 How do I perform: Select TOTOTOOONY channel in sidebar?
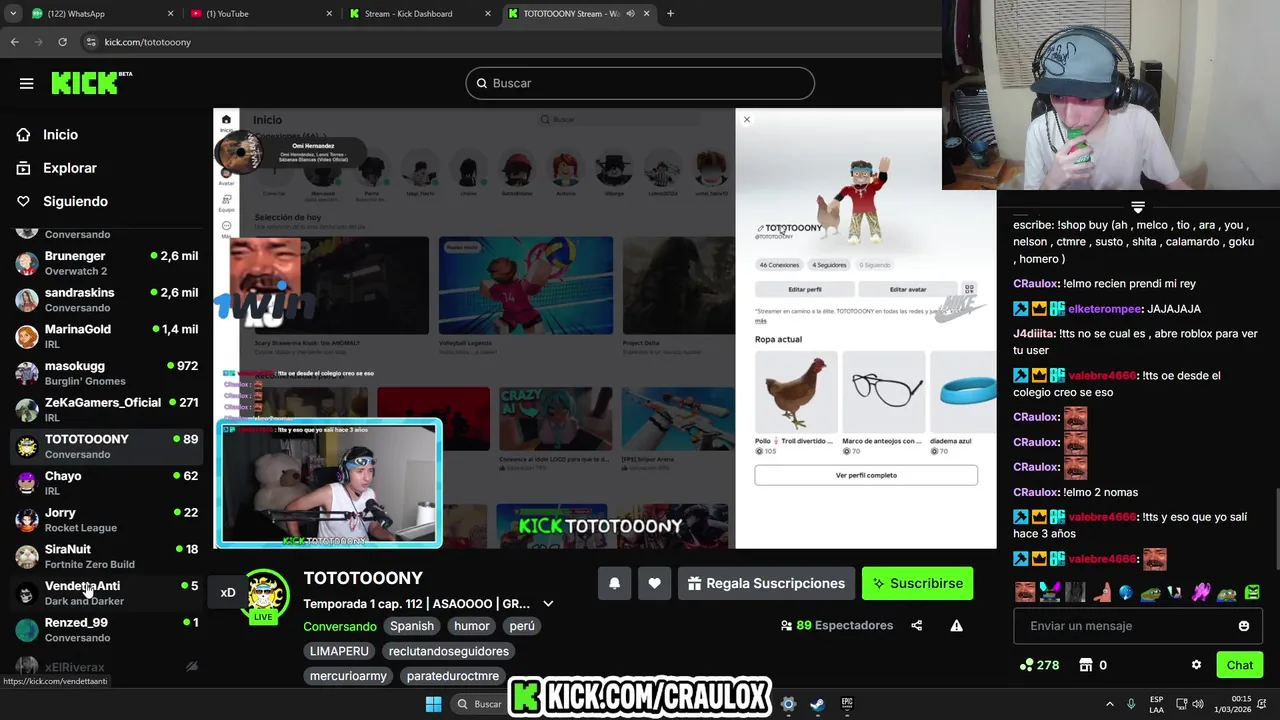pyautogui.click(x=106, y=446)
